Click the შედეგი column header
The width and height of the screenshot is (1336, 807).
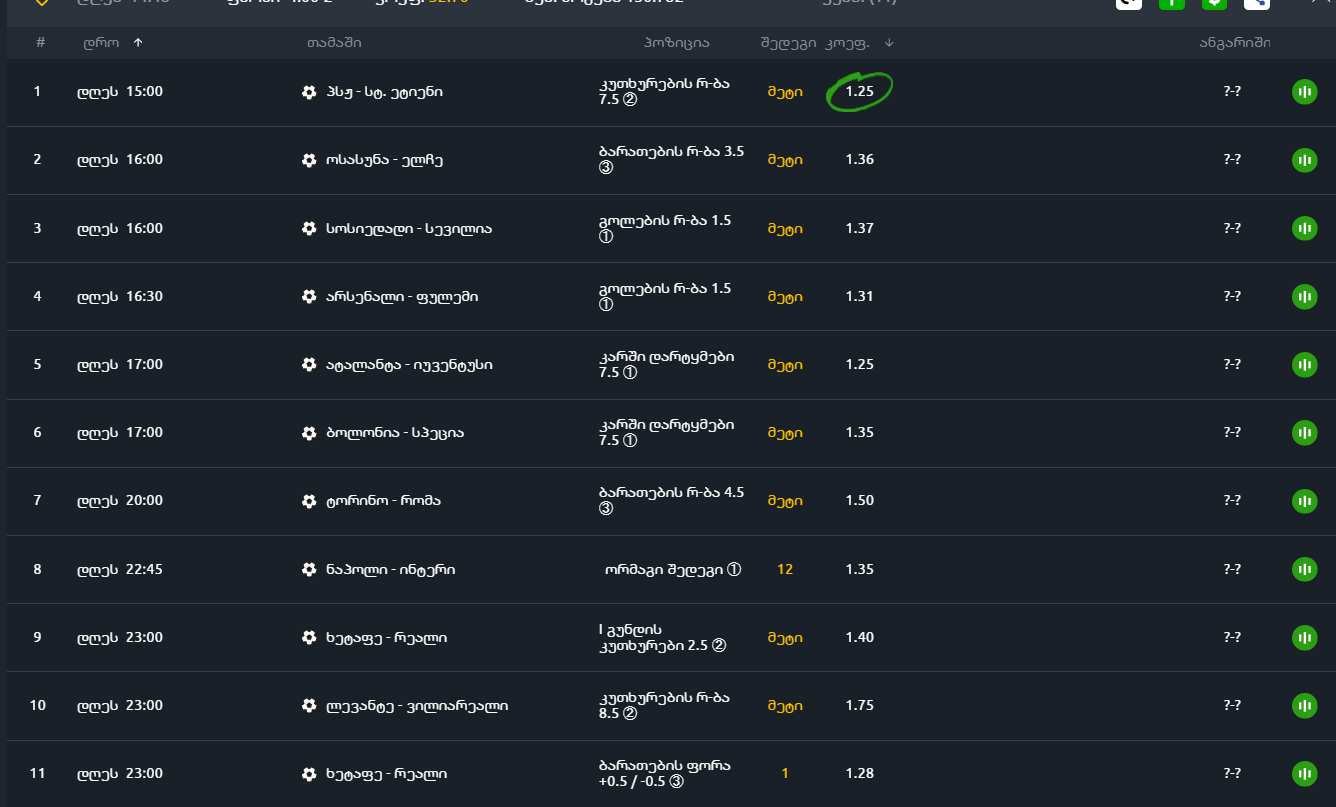[788, 43]
